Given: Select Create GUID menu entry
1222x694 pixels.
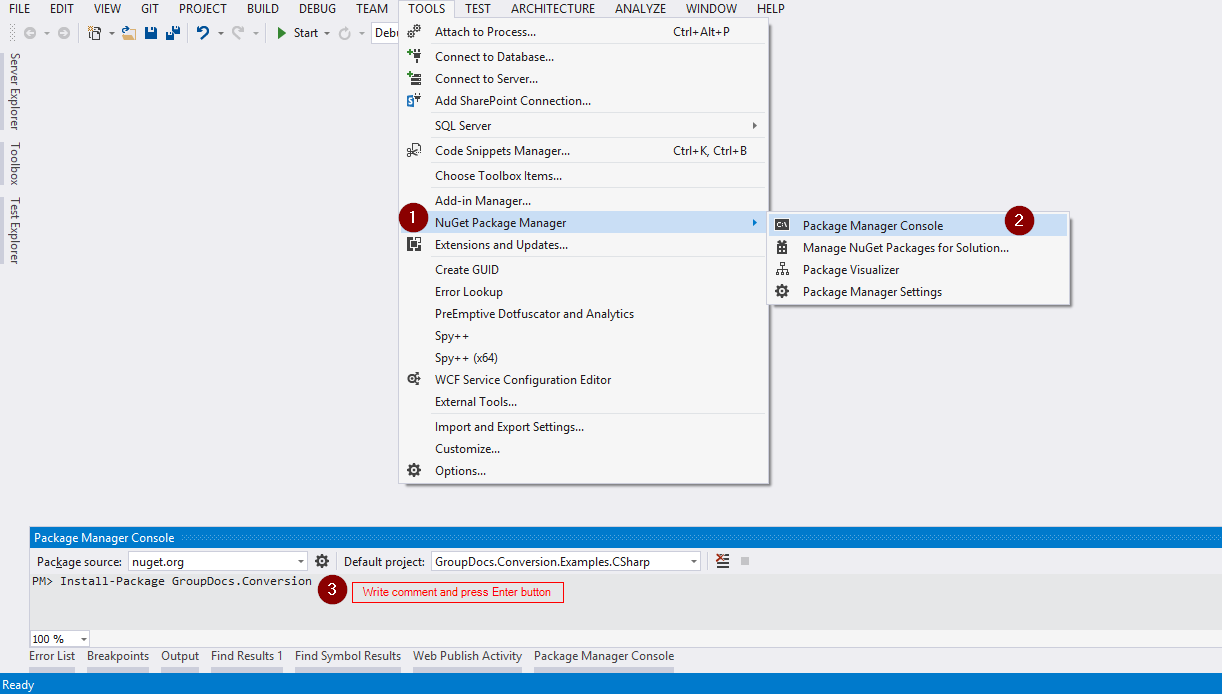Looking at the screenshot, I should pos(584,270).
